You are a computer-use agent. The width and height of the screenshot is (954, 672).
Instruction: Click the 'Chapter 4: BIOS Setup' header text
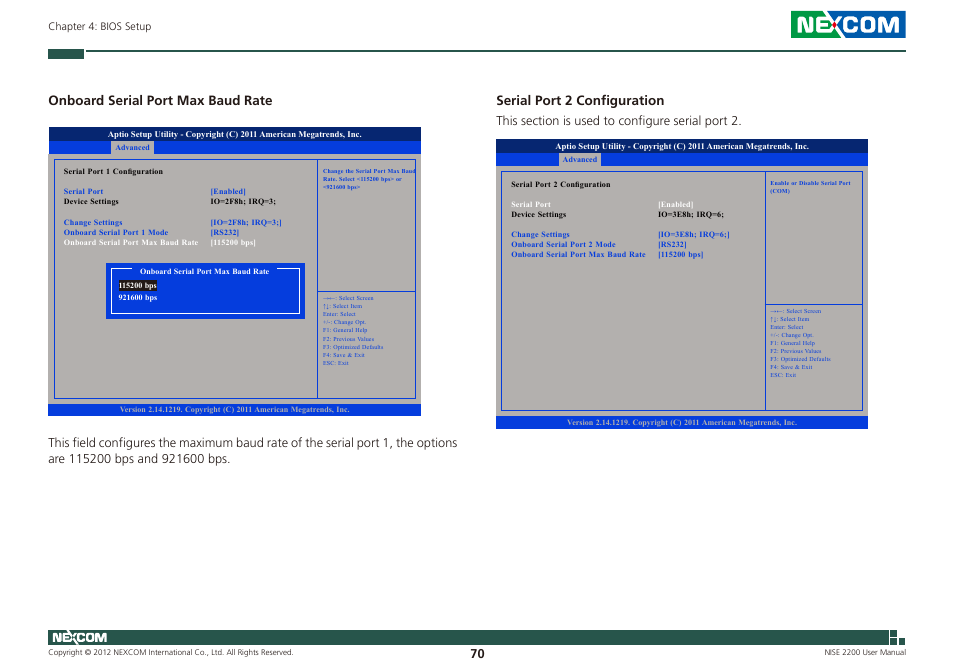[x=100, y=26]
